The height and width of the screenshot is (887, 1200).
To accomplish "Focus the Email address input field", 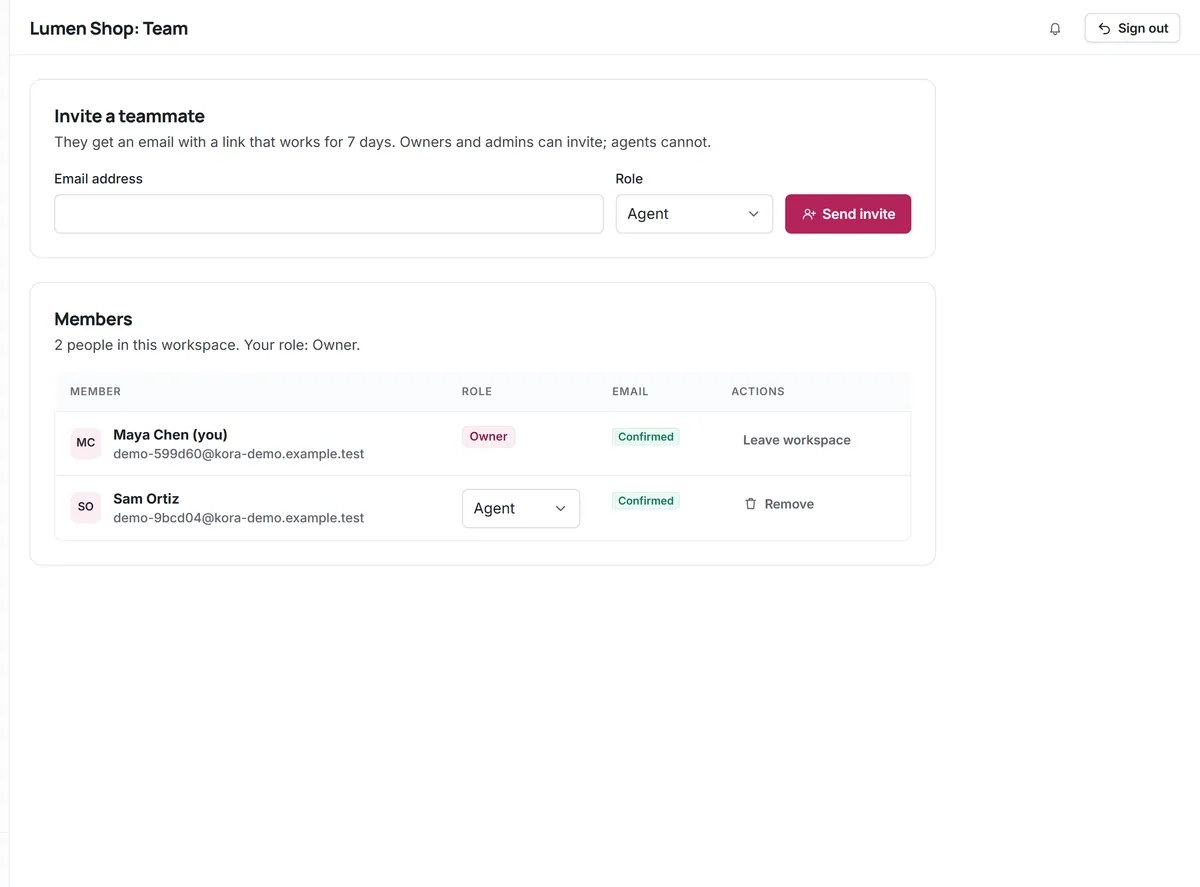I will (329, 214).
